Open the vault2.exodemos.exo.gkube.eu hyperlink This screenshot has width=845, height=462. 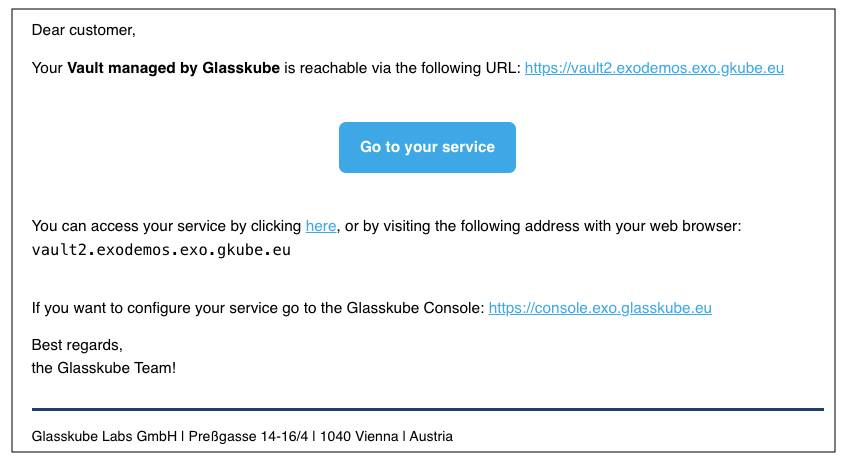click(x=654, y=69)
